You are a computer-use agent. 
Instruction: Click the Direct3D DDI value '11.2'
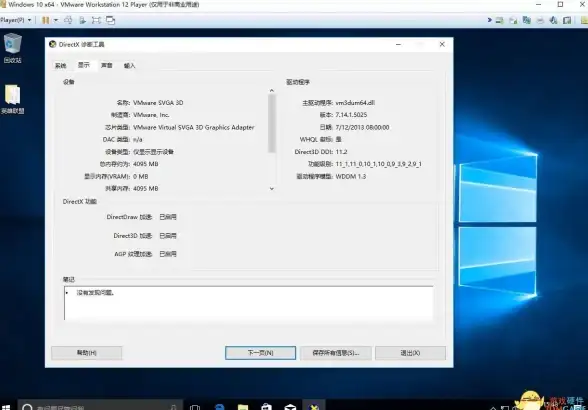[341, 152]
